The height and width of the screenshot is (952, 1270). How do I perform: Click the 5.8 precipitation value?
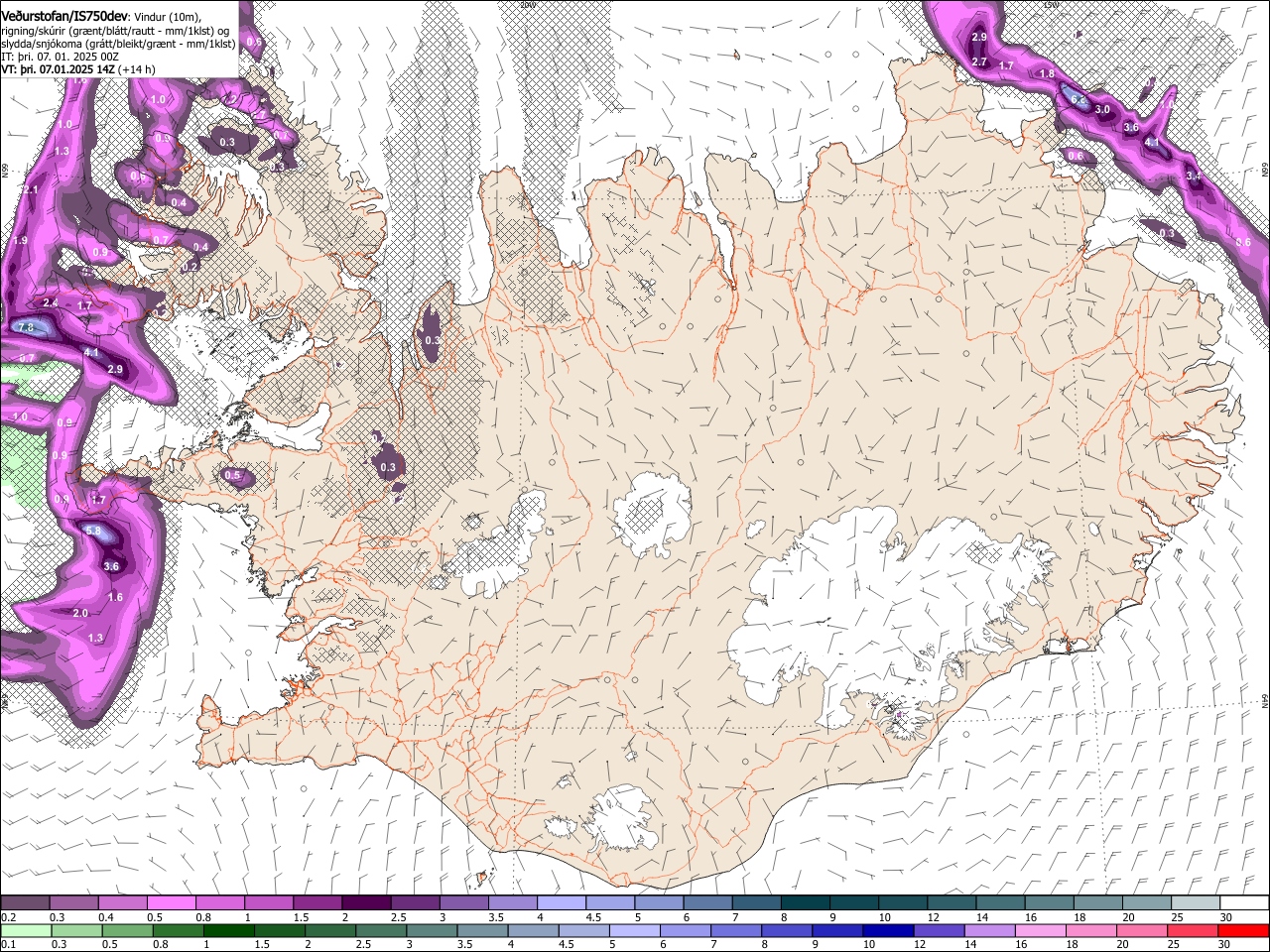click(93, 532)
